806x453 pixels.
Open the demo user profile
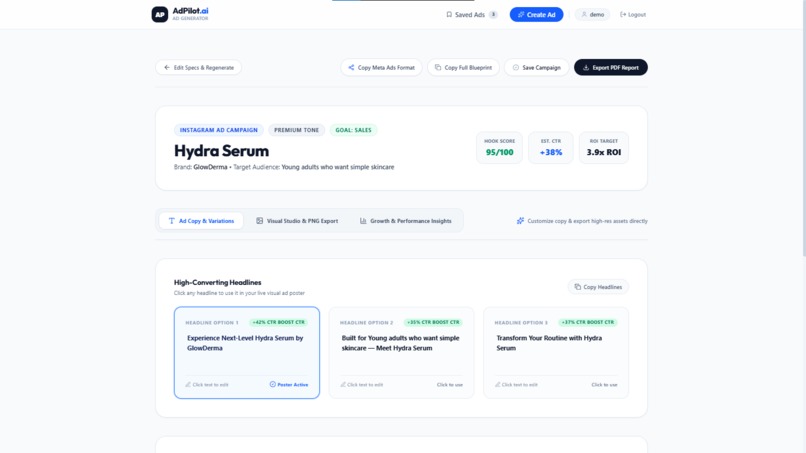[x=592, y=14]
